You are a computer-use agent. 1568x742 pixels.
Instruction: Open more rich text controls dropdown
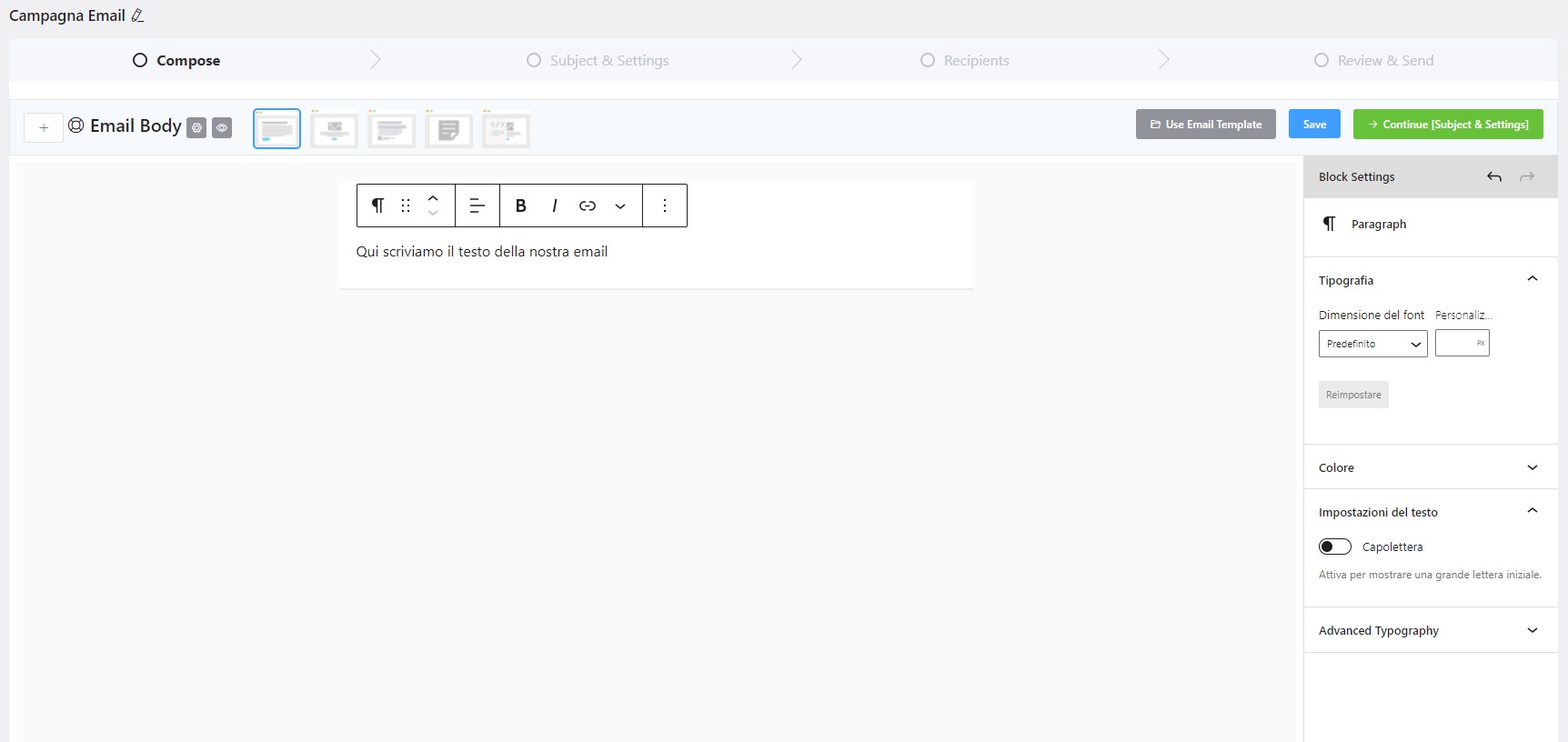point(620,206)
